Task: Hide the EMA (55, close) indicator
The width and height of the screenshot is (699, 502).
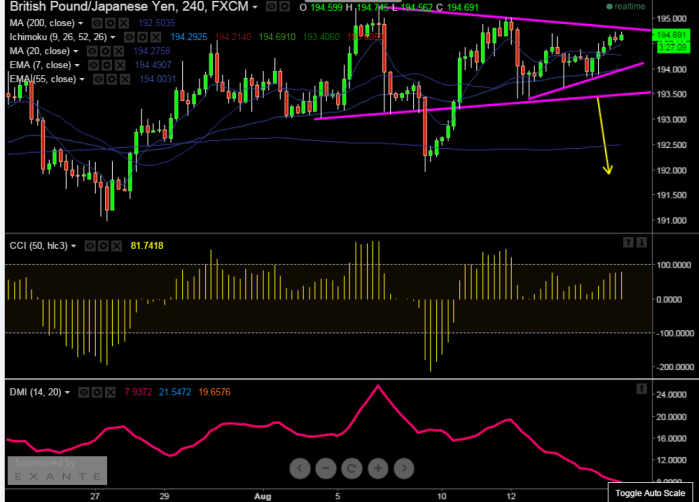Action: 98,79
